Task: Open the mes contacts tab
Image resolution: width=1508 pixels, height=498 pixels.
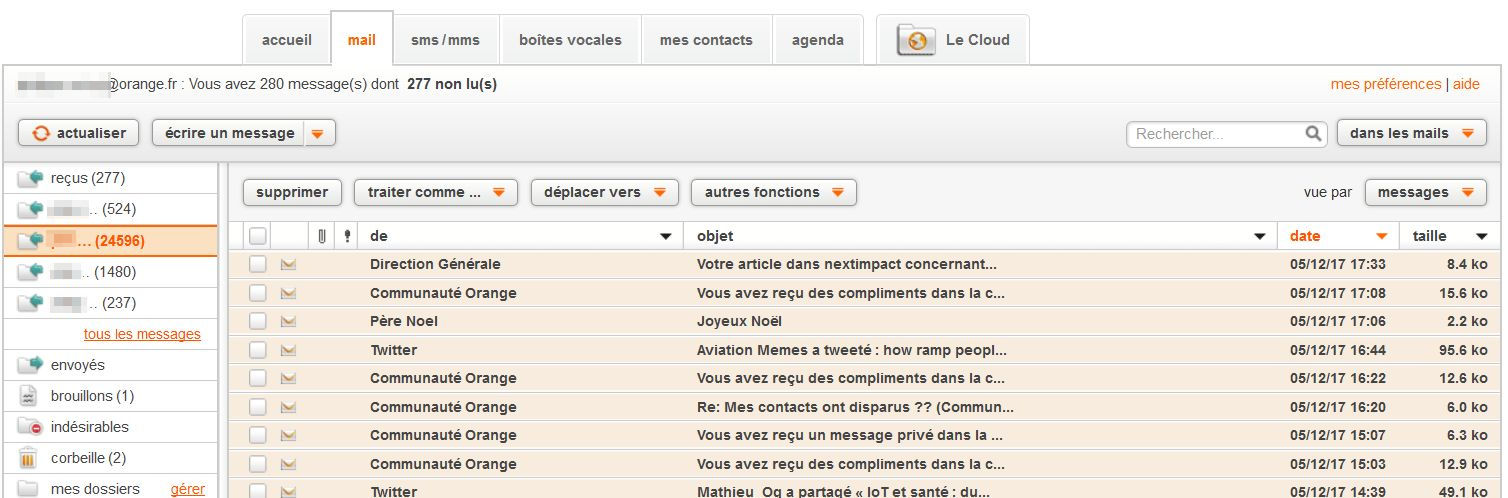Action: (x=706, y=40)
